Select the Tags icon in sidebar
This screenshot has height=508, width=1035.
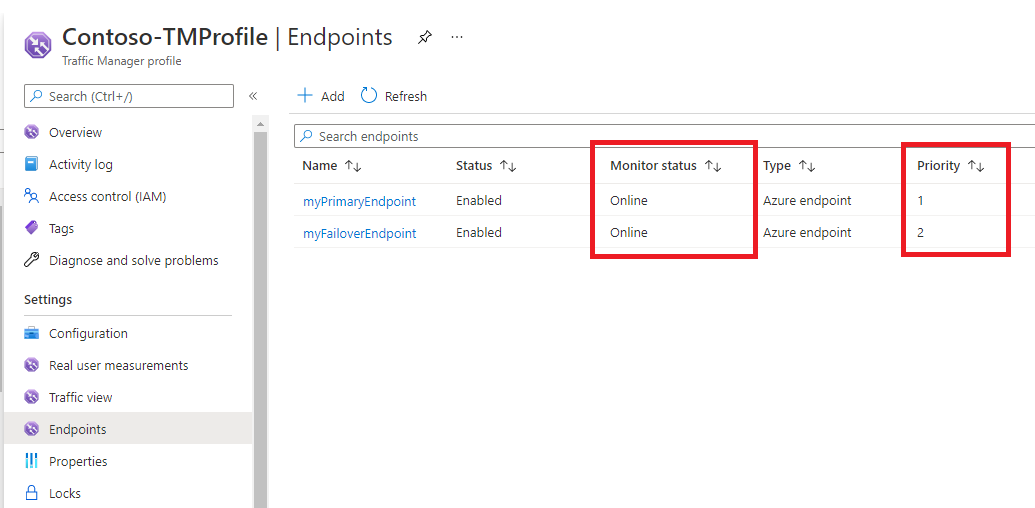click(32, 228)
